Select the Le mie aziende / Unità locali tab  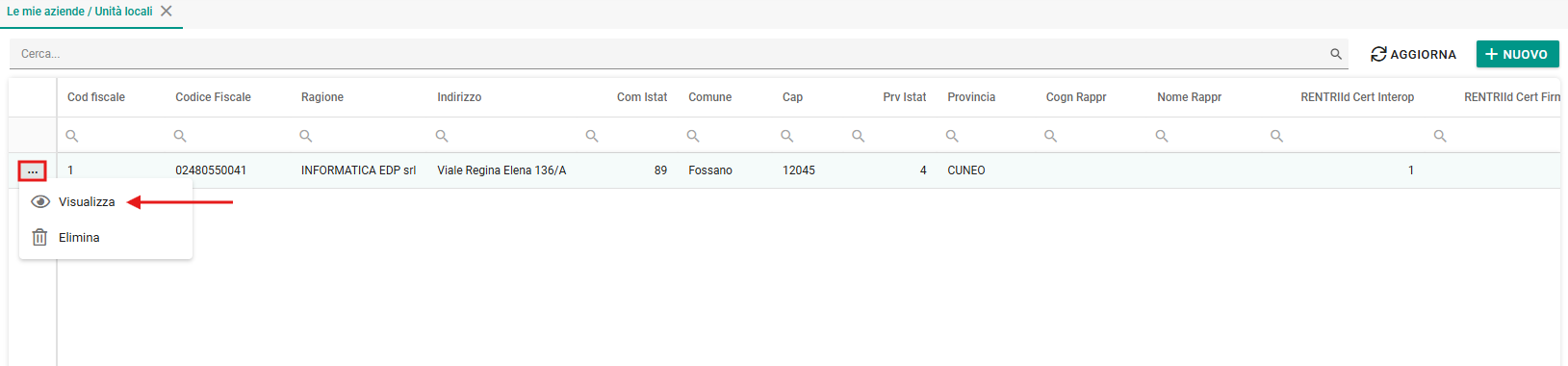point(80,12)
